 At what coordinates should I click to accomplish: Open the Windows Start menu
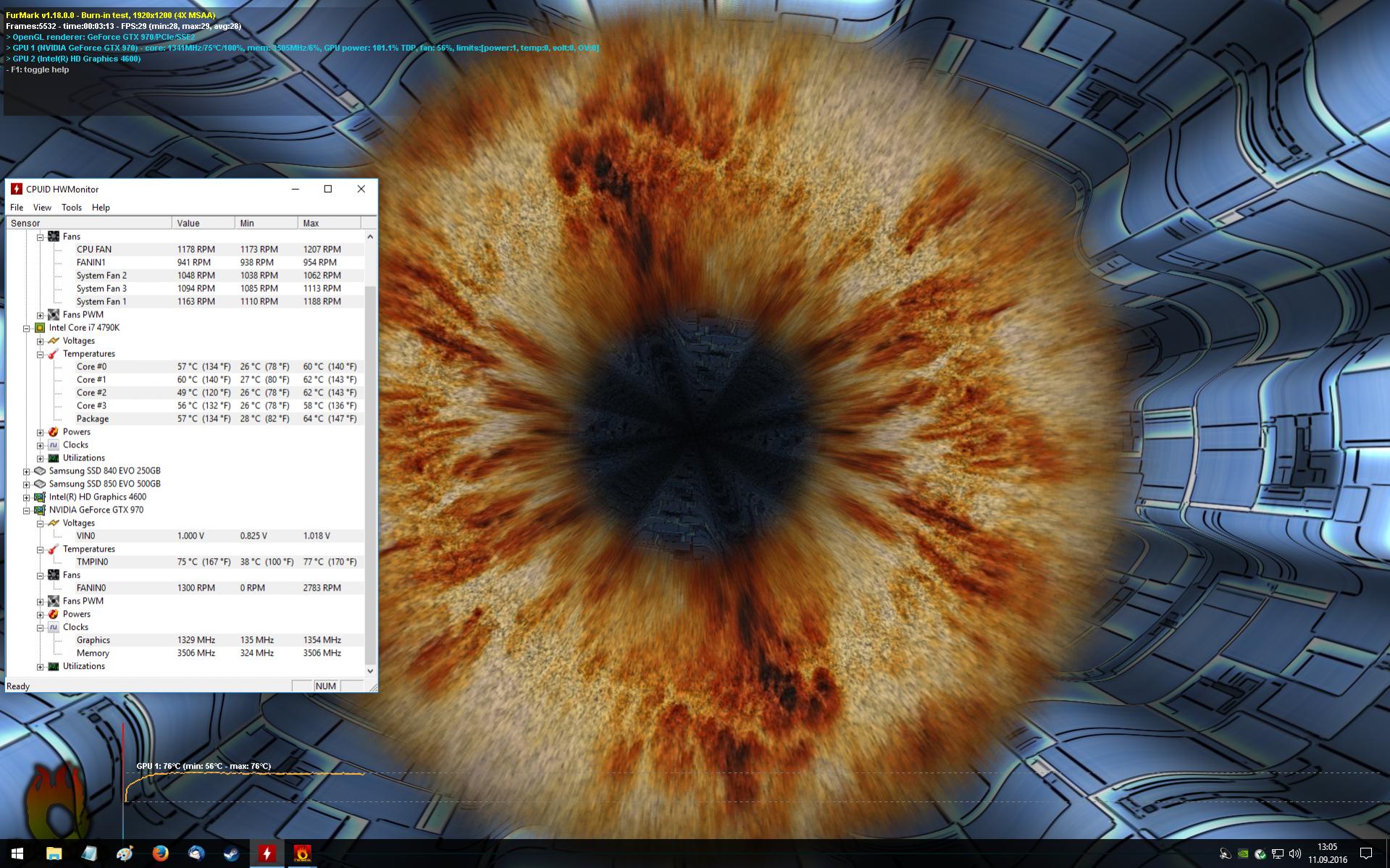pos(17,854)
